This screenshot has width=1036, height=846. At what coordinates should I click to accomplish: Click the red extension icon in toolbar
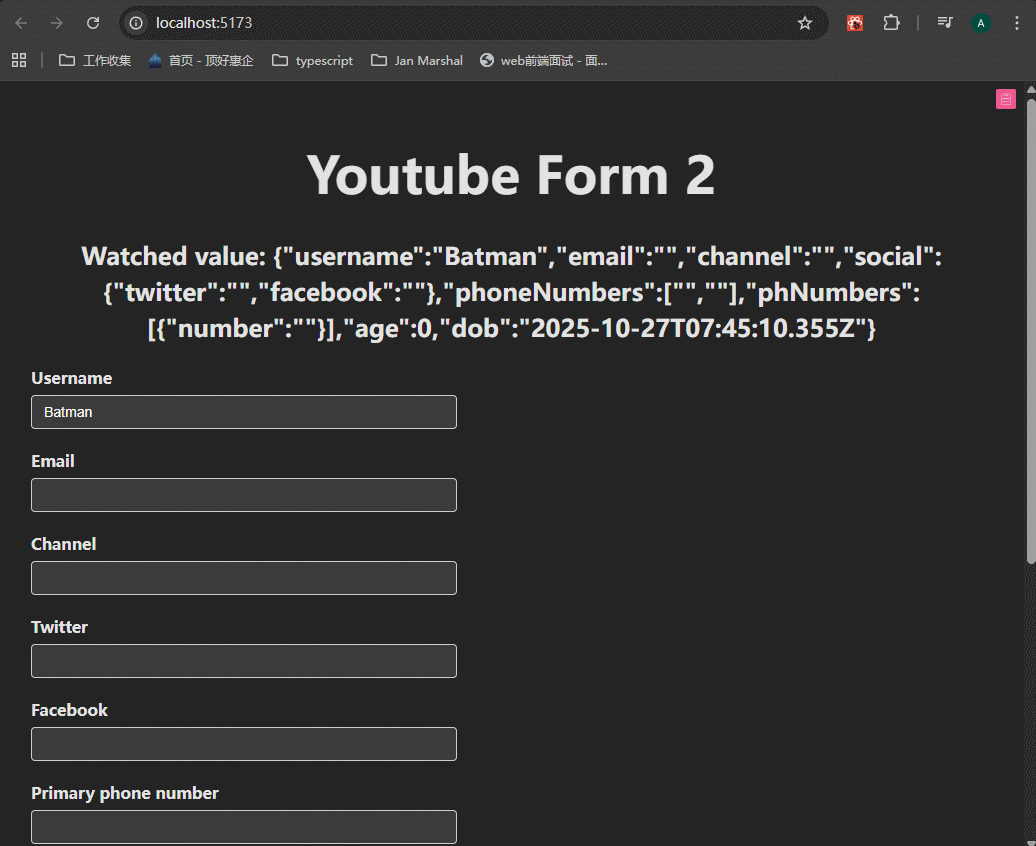855,23
